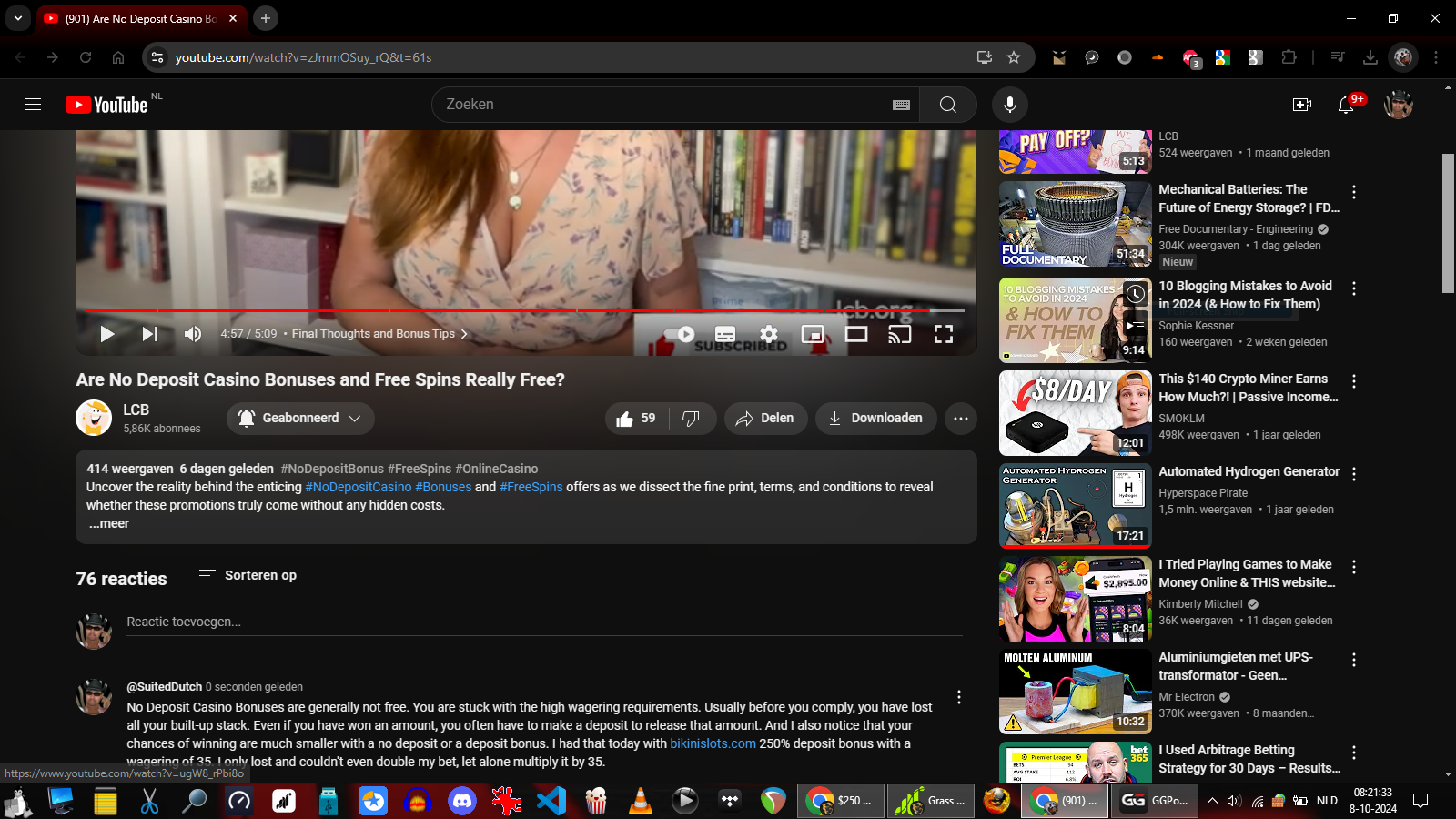This screenshot has height=819, width=1456.
Task: Focus the Reactie toevoegen comment field
Action: click(x=544, y=622)
